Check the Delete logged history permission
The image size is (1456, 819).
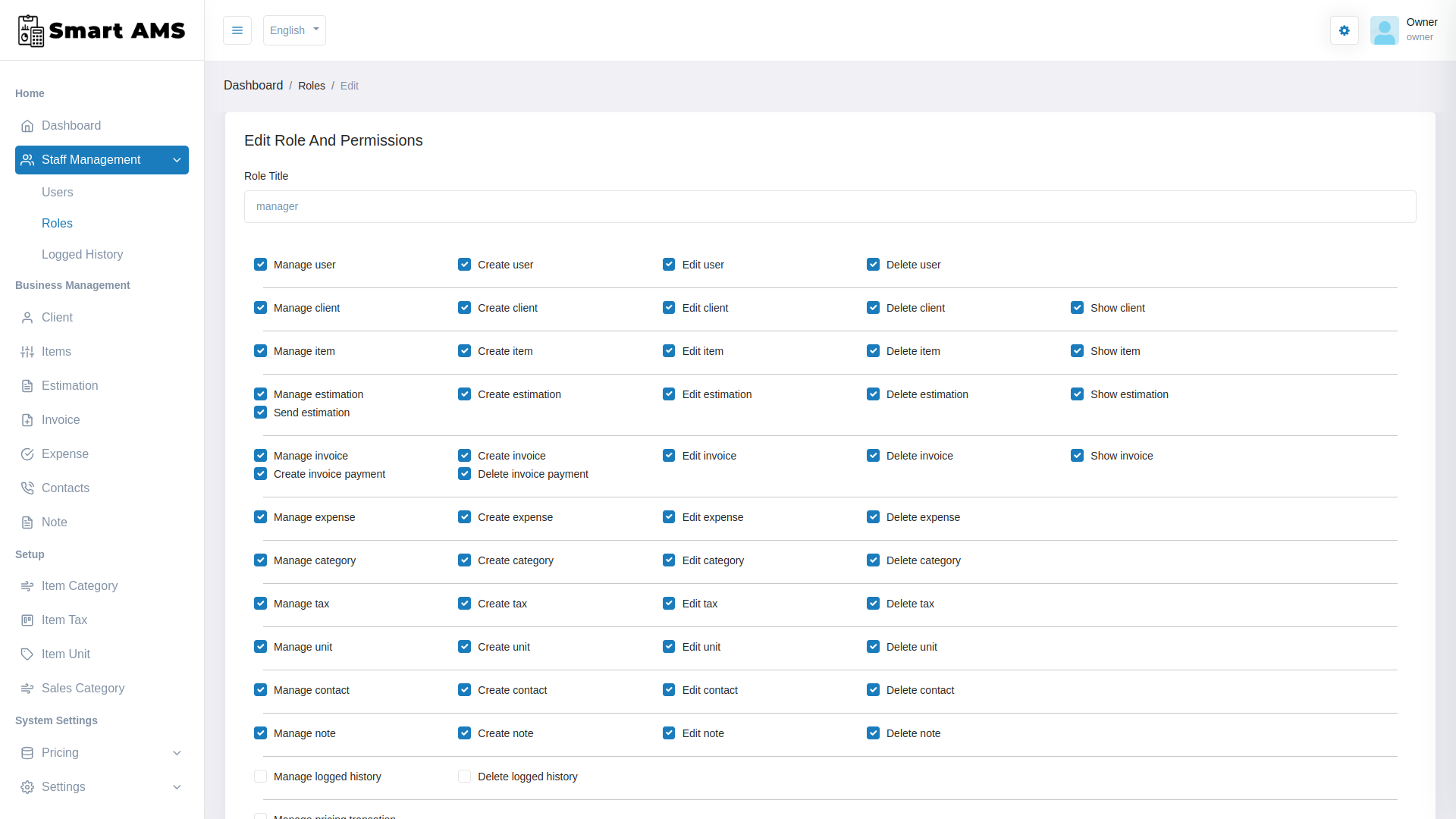(x=463, y=776)
